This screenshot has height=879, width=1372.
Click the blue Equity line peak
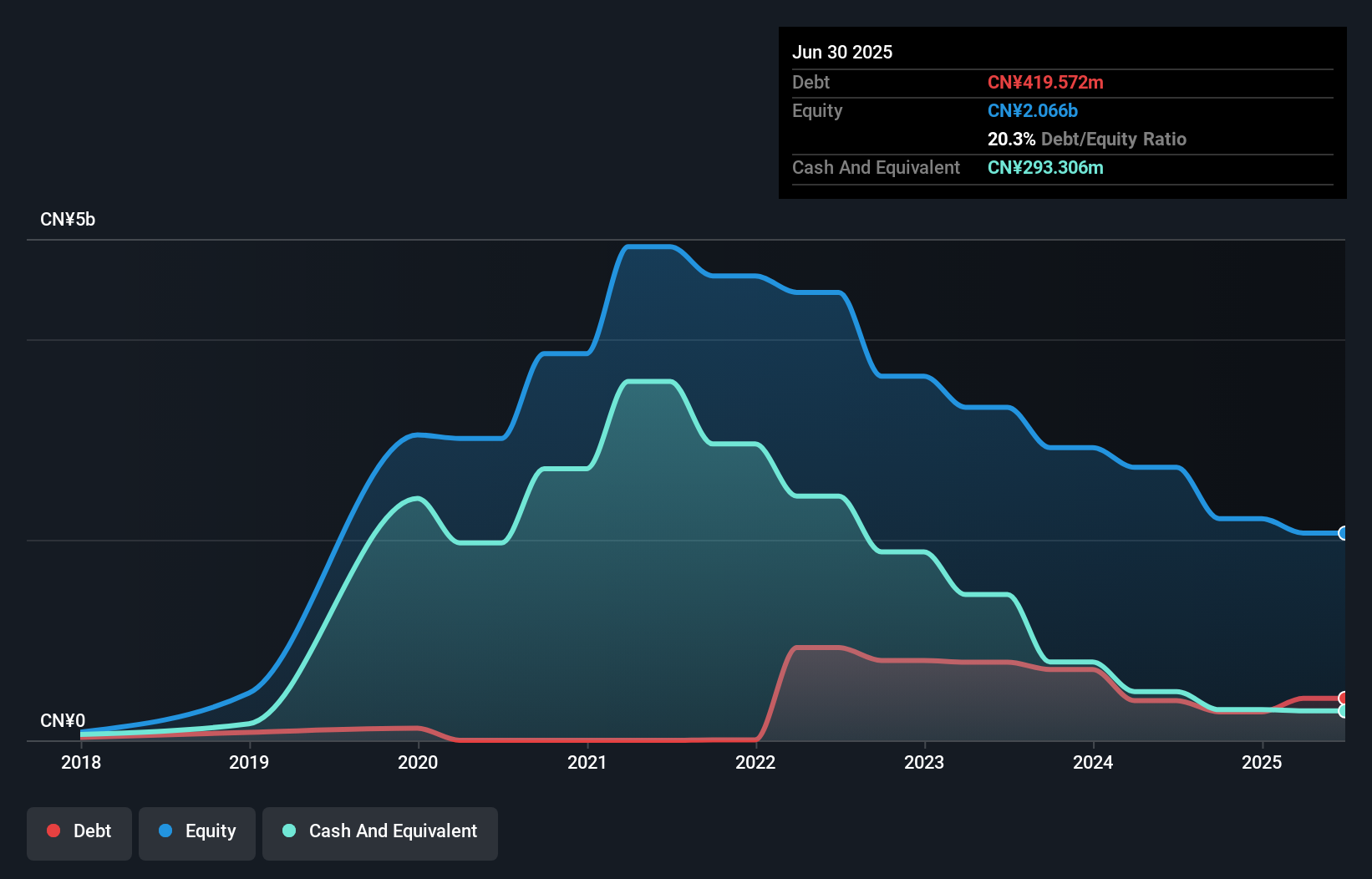pyautogui.click(x=650, y=246)
